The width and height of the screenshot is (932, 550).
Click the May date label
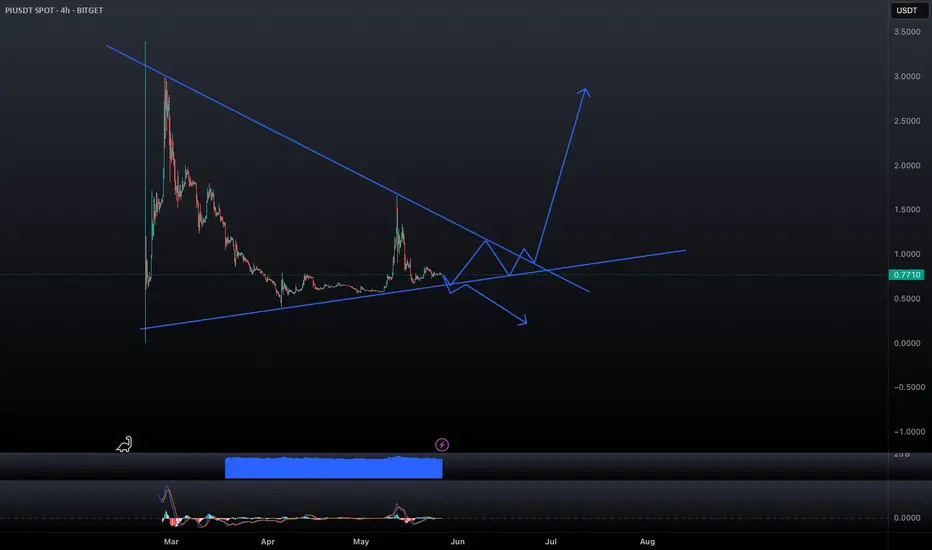361,542
